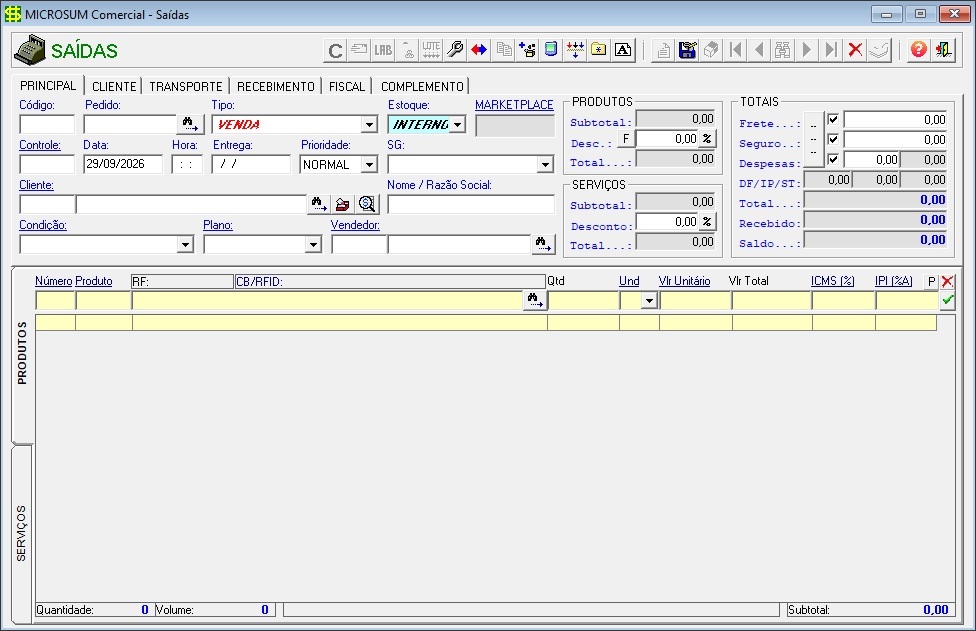Search Cliente using the binoculars button
This screenshot has height=631, width=976.
(319, 204)
